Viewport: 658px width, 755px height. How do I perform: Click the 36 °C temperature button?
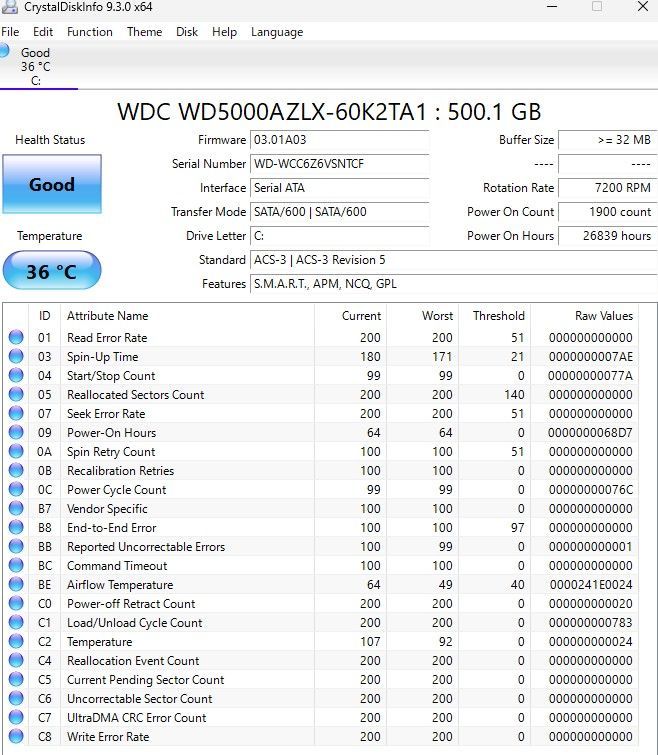coord(51,272)
